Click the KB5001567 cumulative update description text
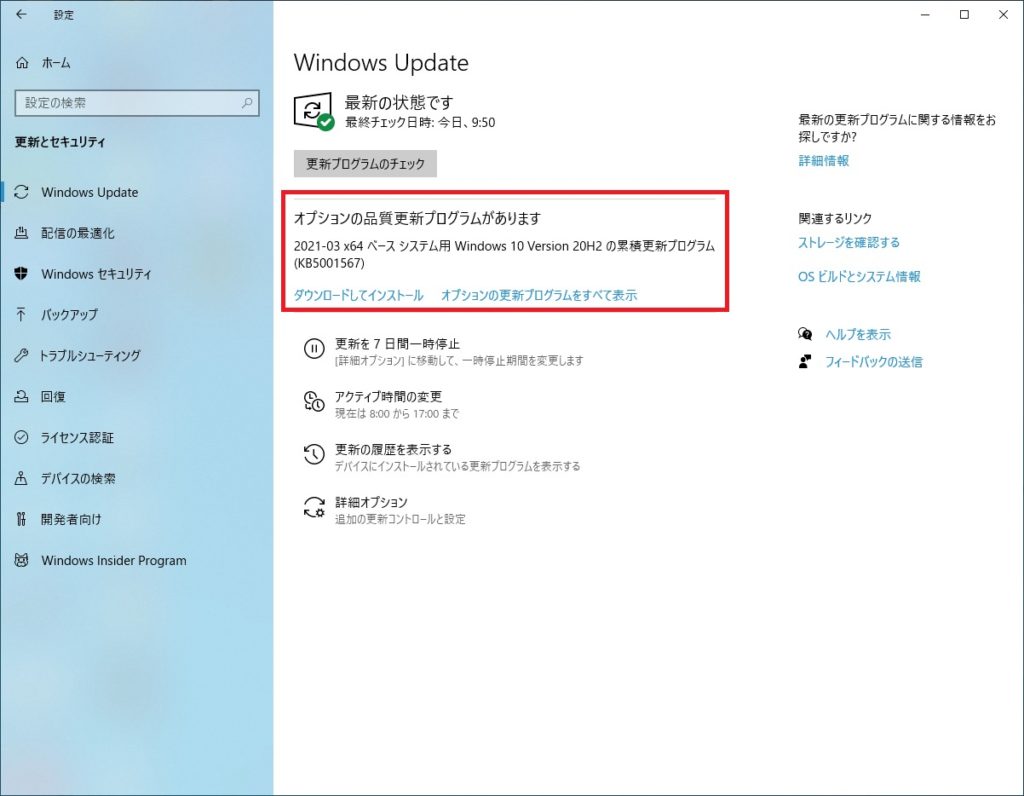 tap(504, 254)
